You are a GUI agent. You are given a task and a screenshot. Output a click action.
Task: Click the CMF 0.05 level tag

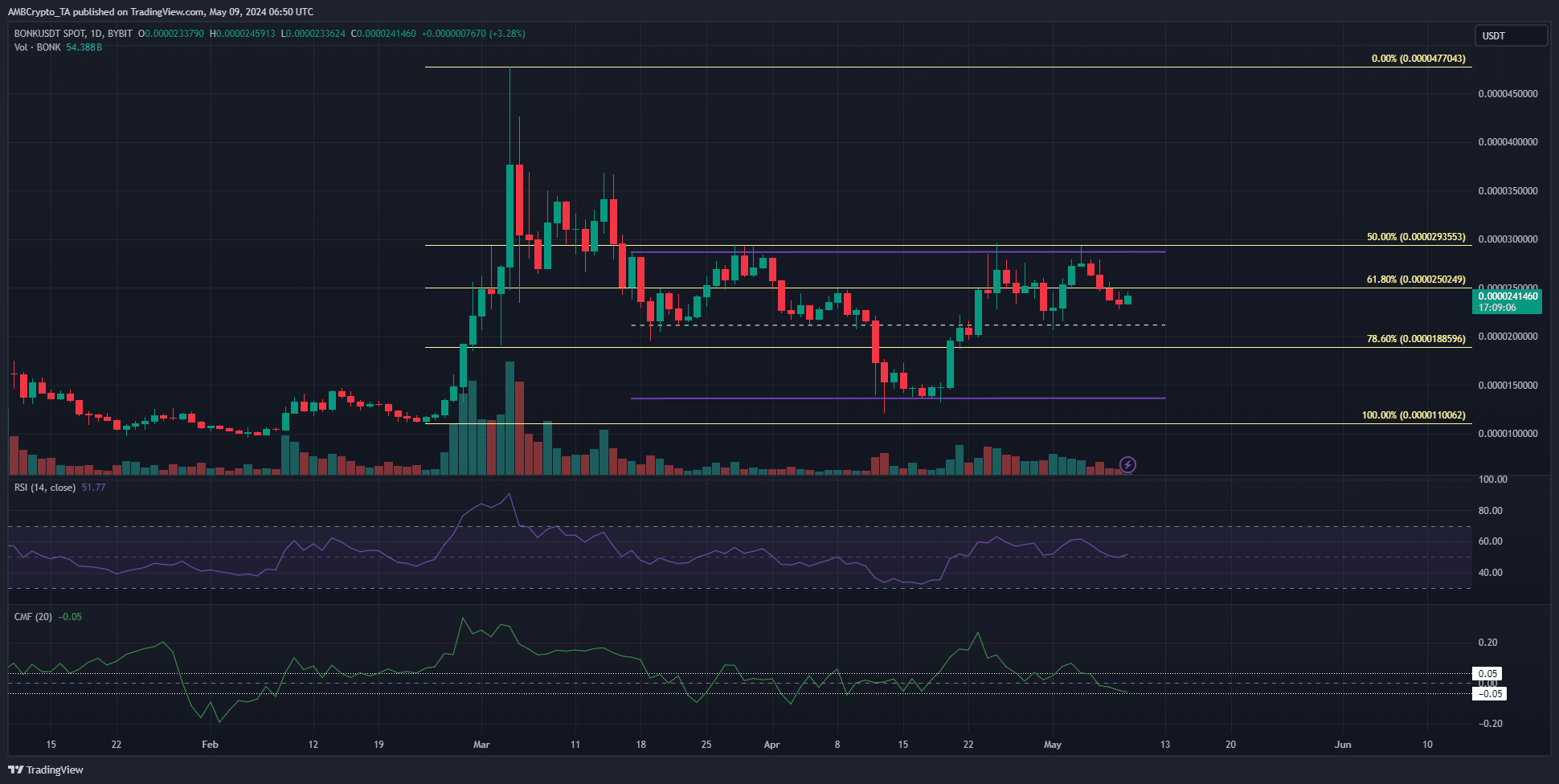point(1487,674)
